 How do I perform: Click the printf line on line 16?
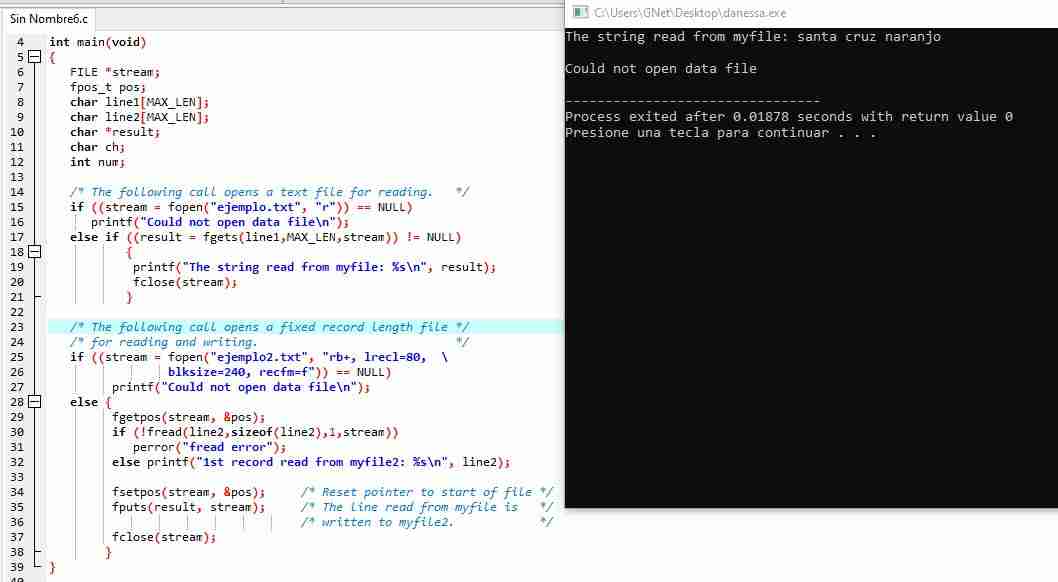click(x=220, y=222)
